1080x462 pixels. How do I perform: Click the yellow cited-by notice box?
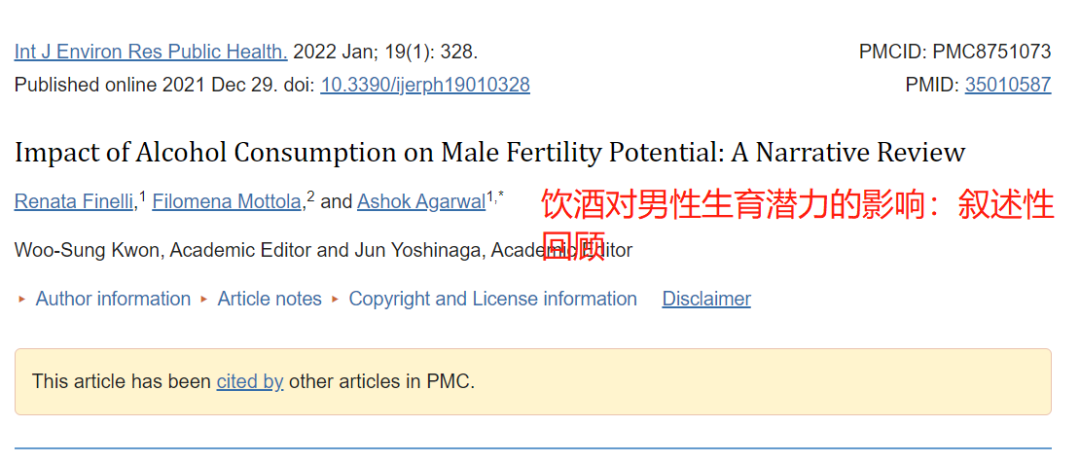(x=533, y=381)
